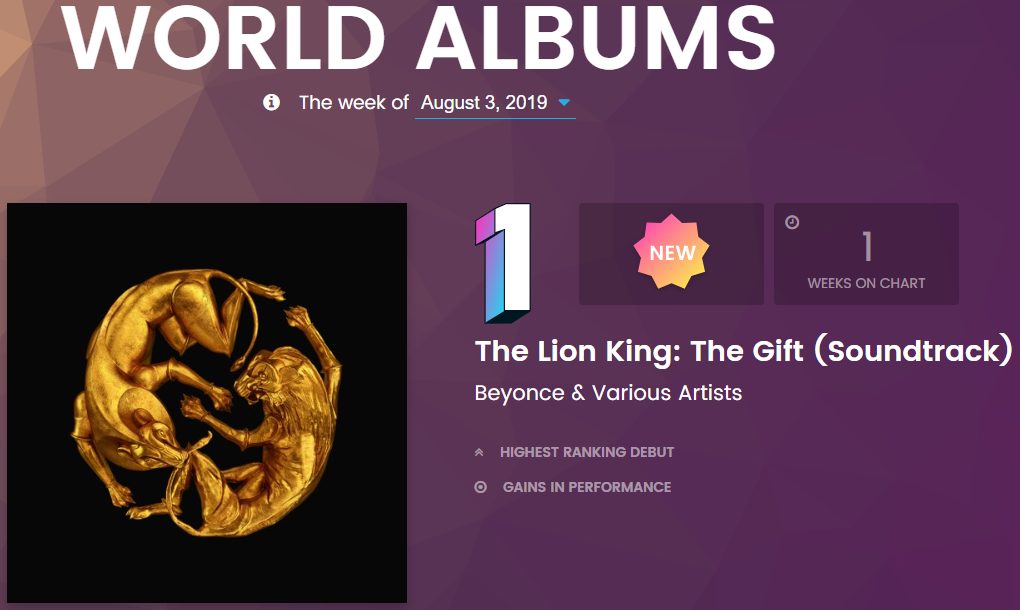Screen dimensions: 1020x610
Task: Click the World Albums heading
Action: coord(419,36)
